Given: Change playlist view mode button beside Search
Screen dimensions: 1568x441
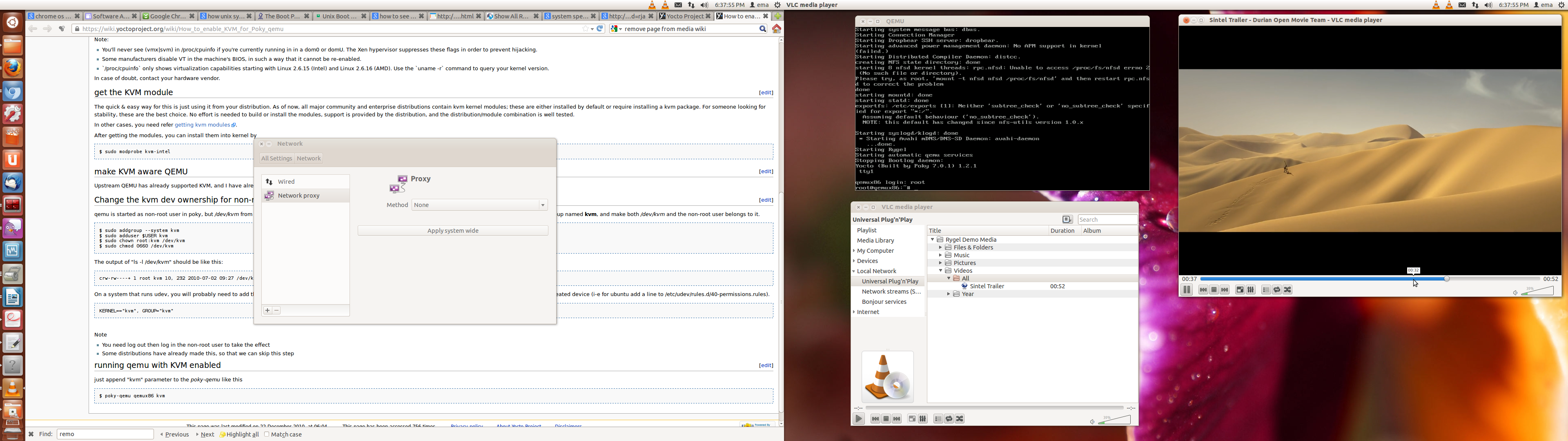Looking at the screenshot, I should 1067,219.
